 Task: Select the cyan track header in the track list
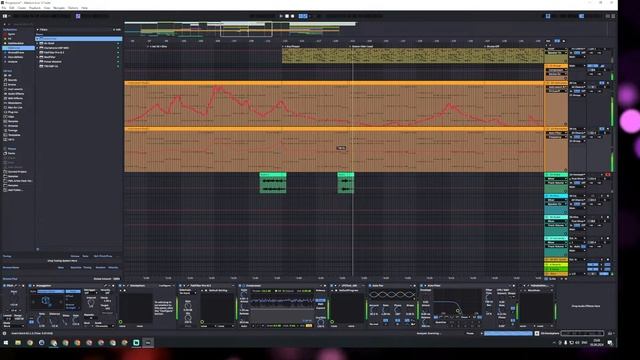coord(556,196)
